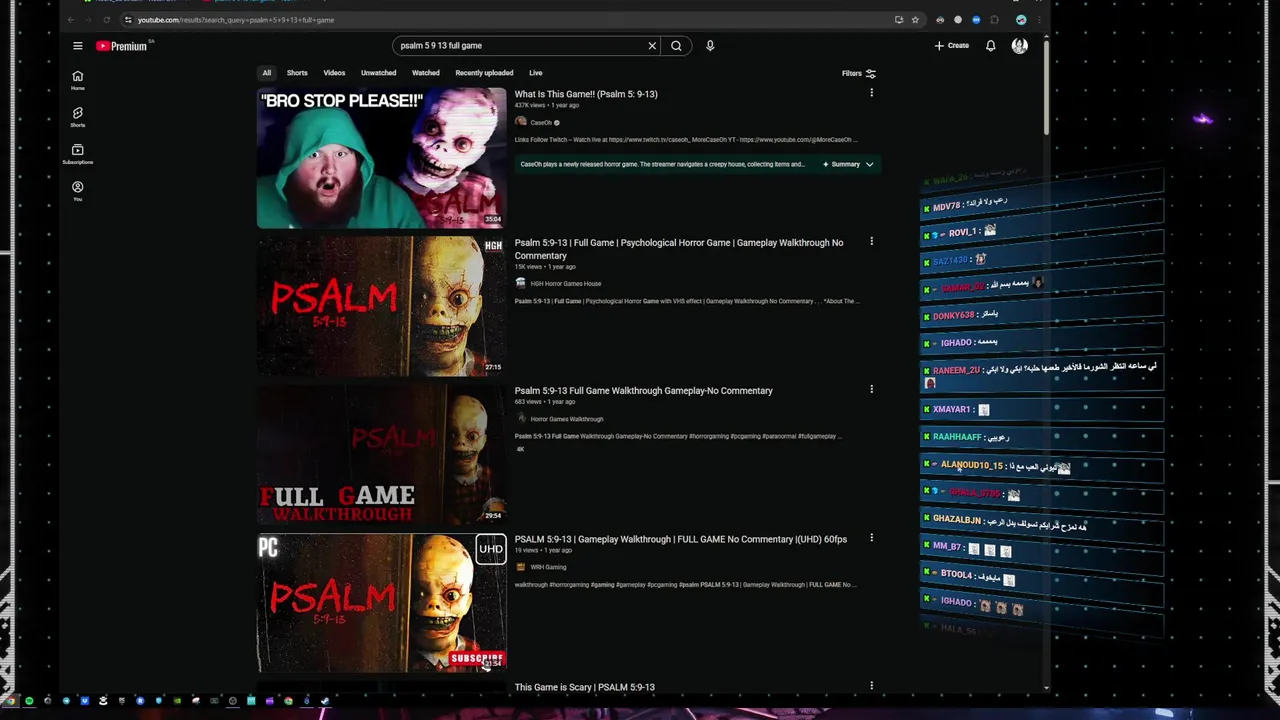Visit the CaseOh channel name link
Image resolution: width=1280 pixels, height=720 pixels.
point(541,122)
